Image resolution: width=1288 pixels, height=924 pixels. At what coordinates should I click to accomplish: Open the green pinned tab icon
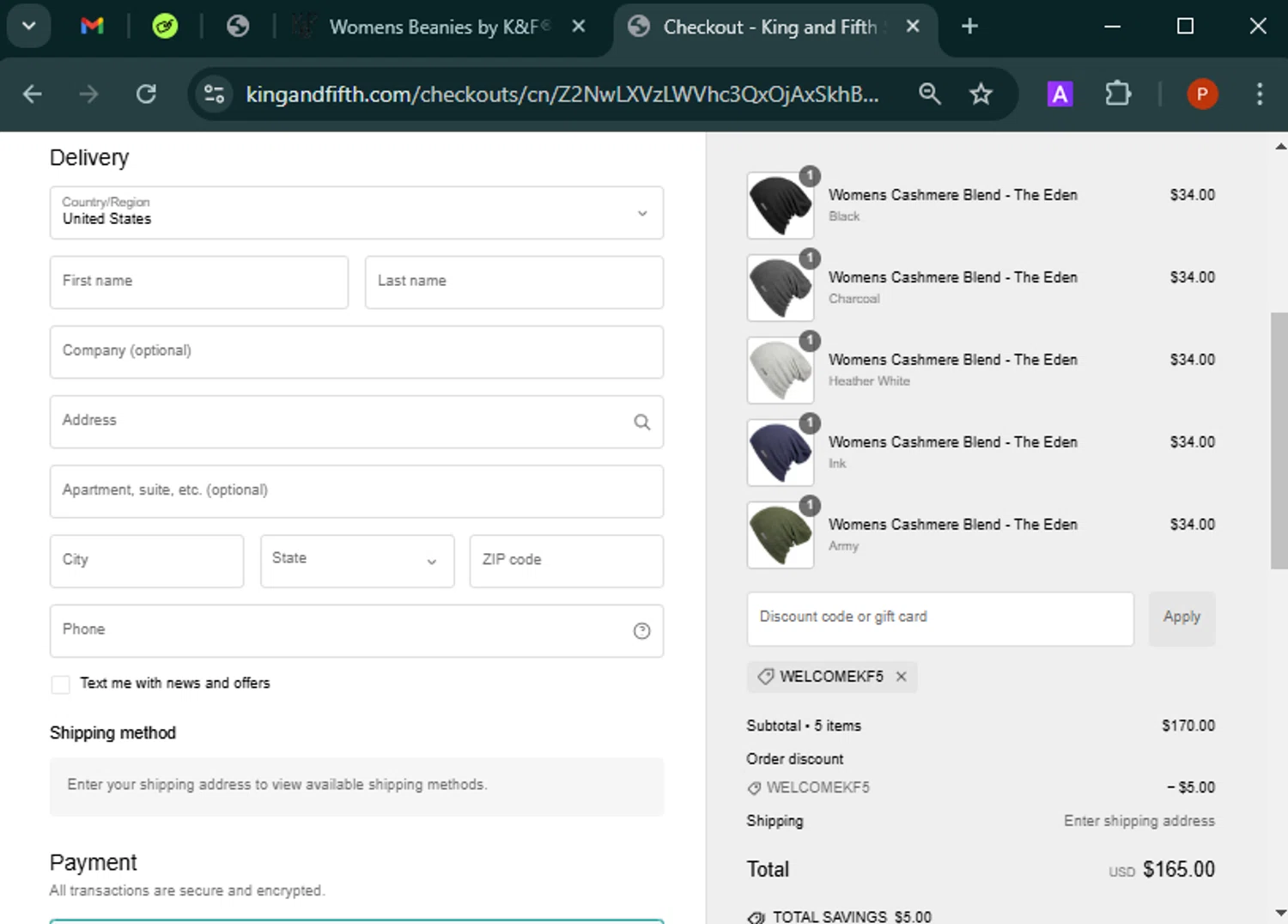click(x=165, y=26)
